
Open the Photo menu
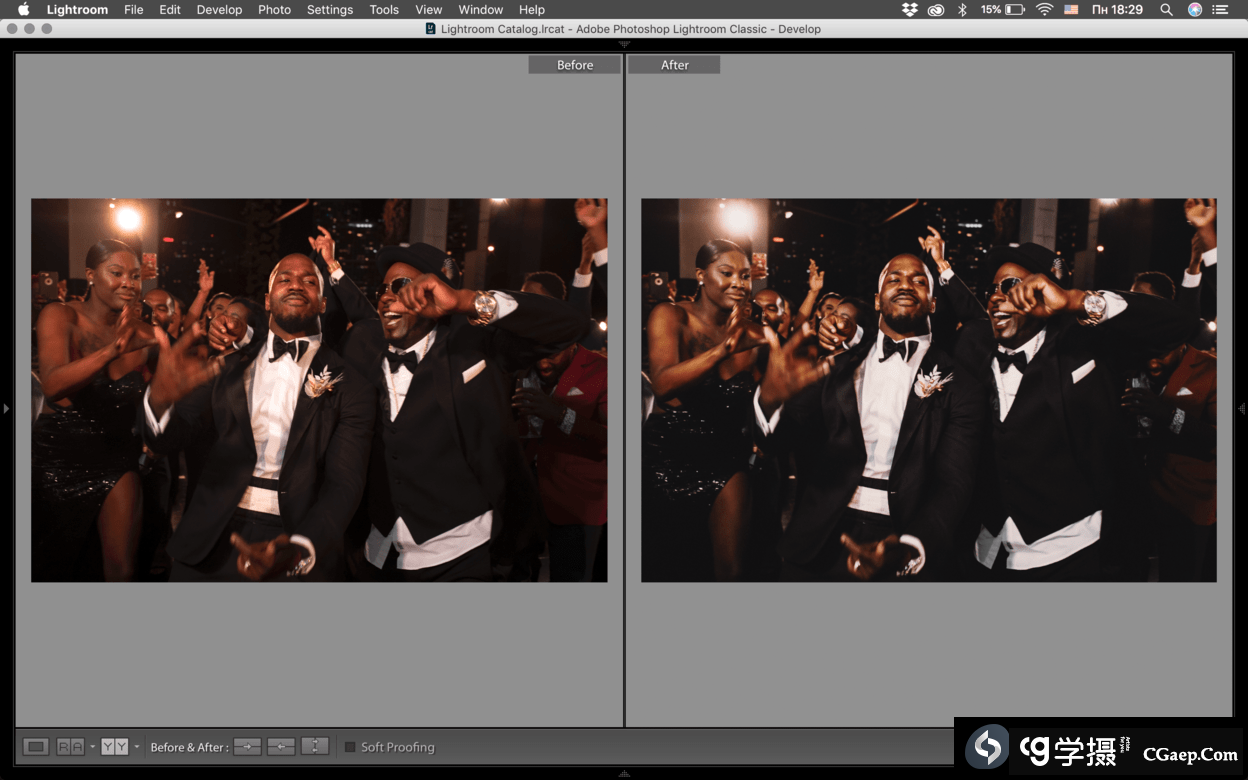point(274,10)
